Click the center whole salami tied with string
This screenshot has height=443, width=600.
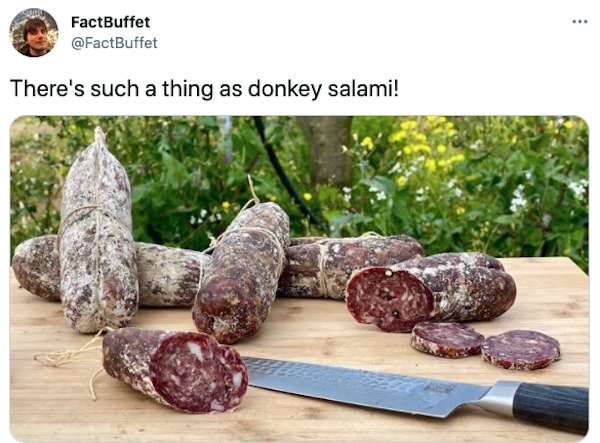(240, 270)
